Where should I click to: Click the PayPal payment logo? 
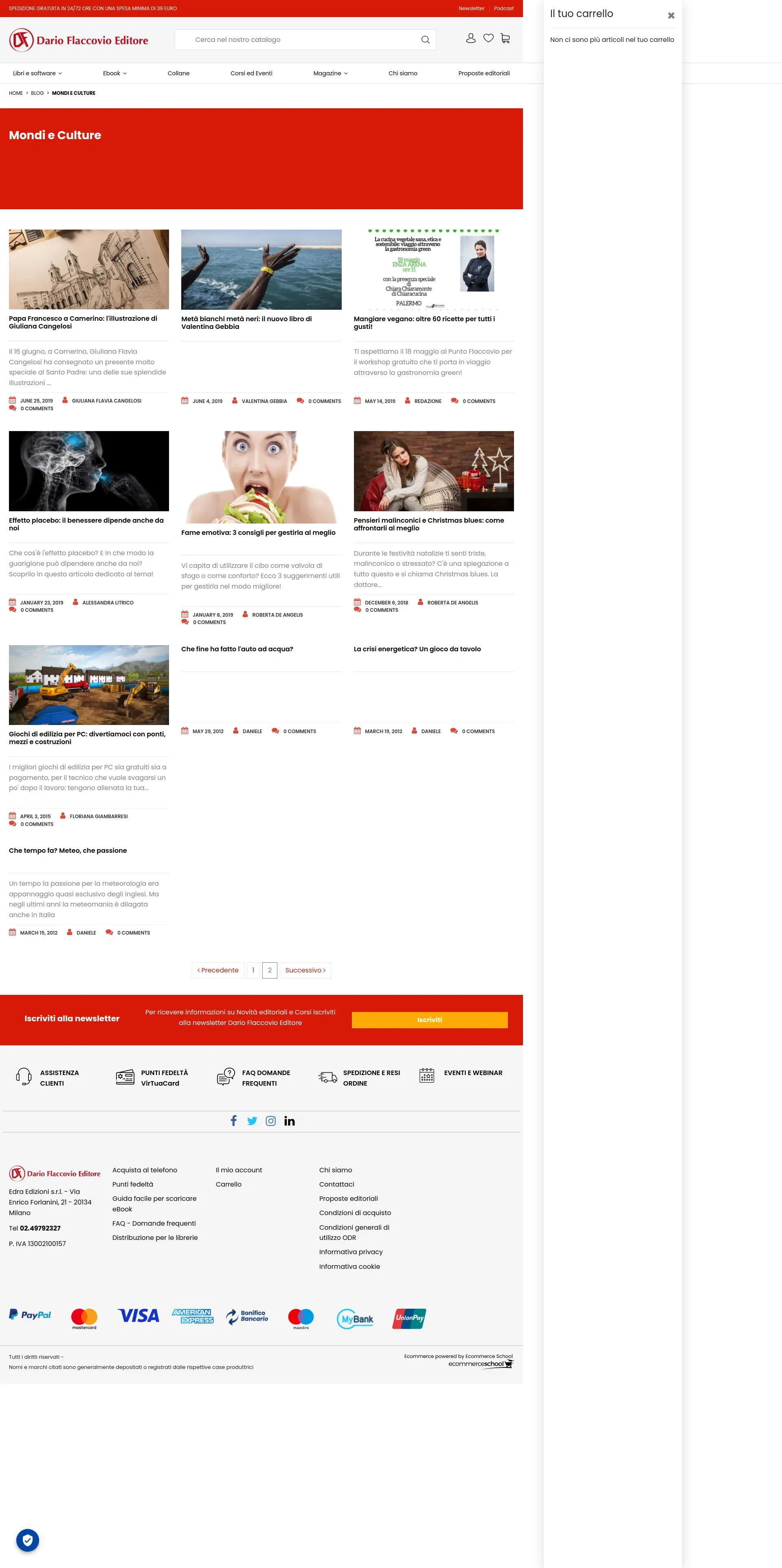(x=30, y=1315)
